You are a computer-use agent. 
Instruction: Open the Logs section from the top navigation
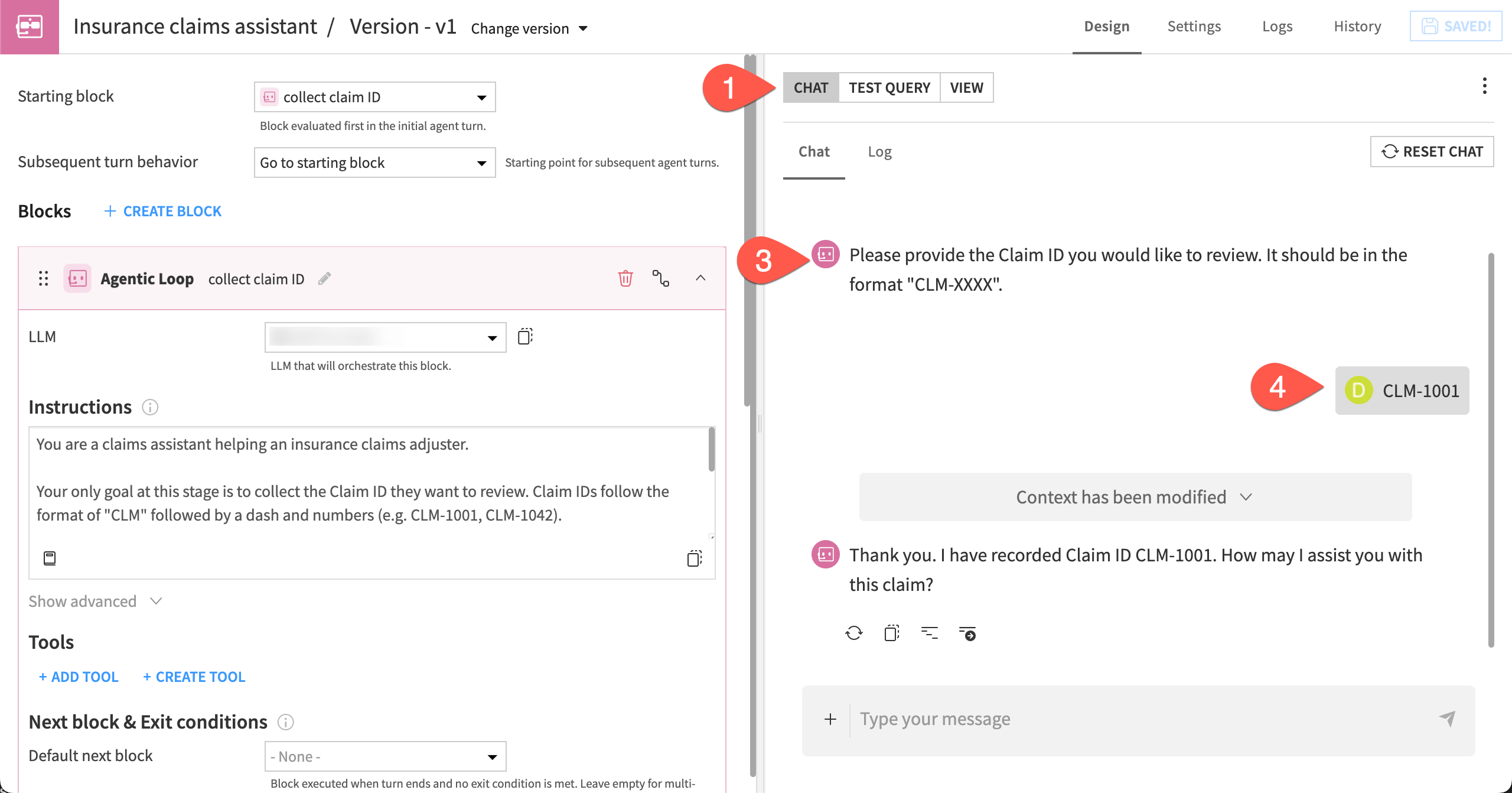(x=1277, y=26)
